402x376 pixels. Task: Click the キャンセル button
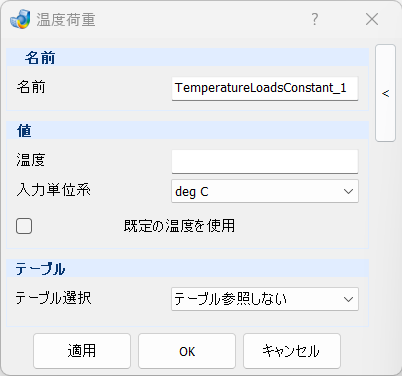[x=292, y=351]
